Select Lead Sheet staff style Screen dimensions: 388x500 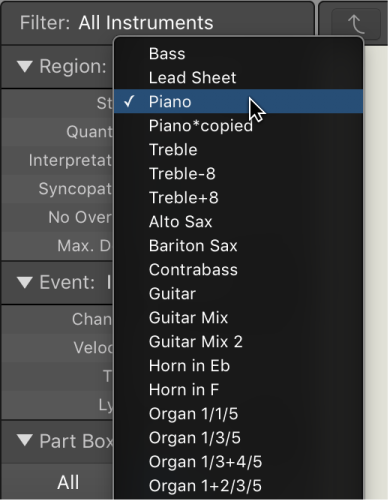pyautogui.click(x=238, y=78)
